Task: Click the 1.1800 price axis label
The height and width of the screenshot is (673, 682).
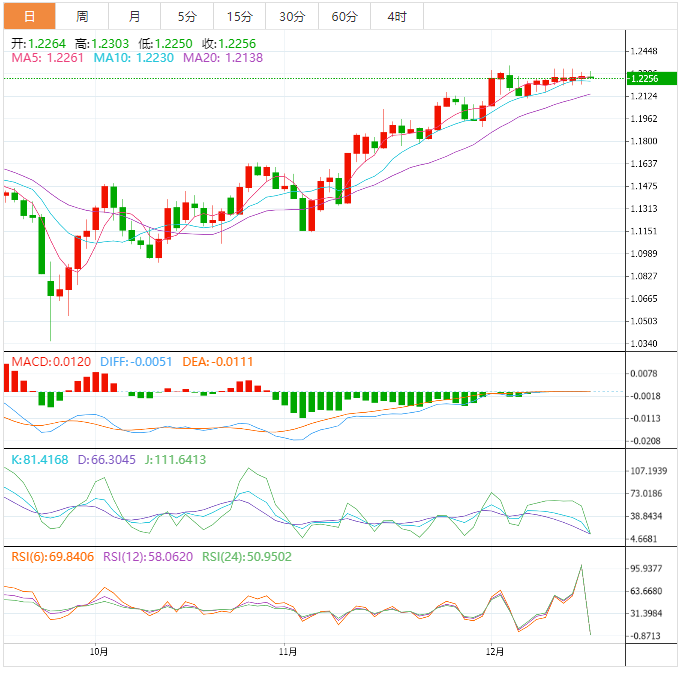Action: tap(644, 141)
